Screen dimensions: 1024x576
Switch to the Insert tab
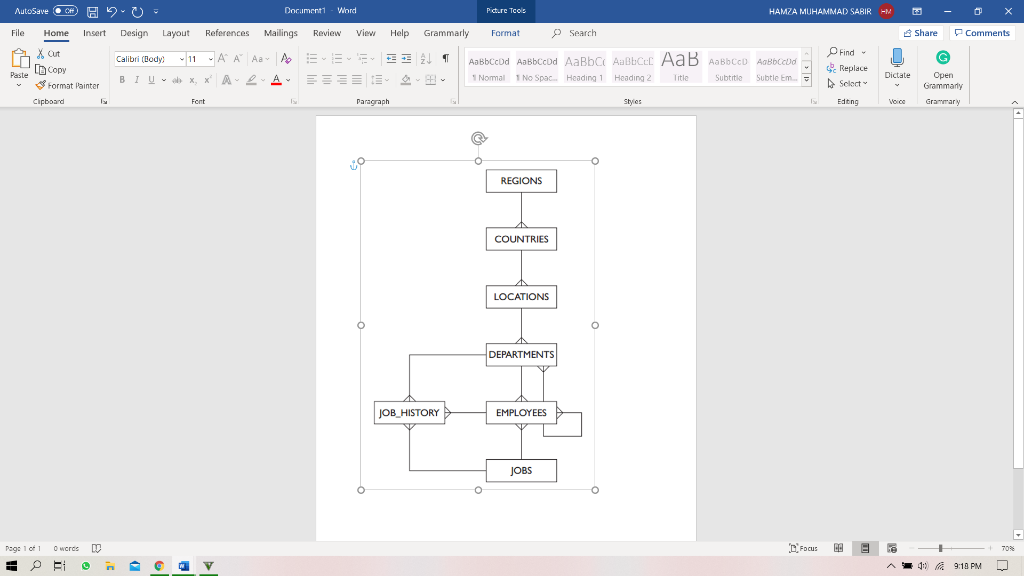(x=94, y=32)
